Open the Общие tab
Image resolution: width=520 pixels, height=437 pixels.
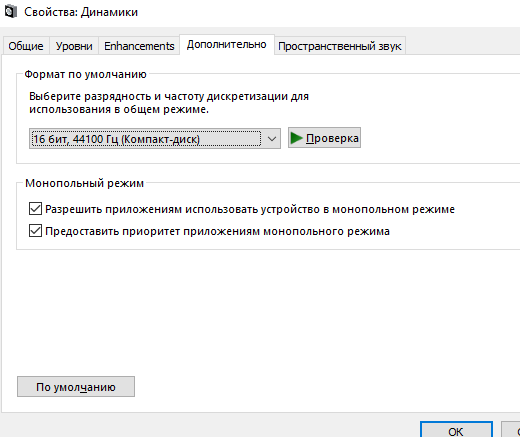[26, 46]
